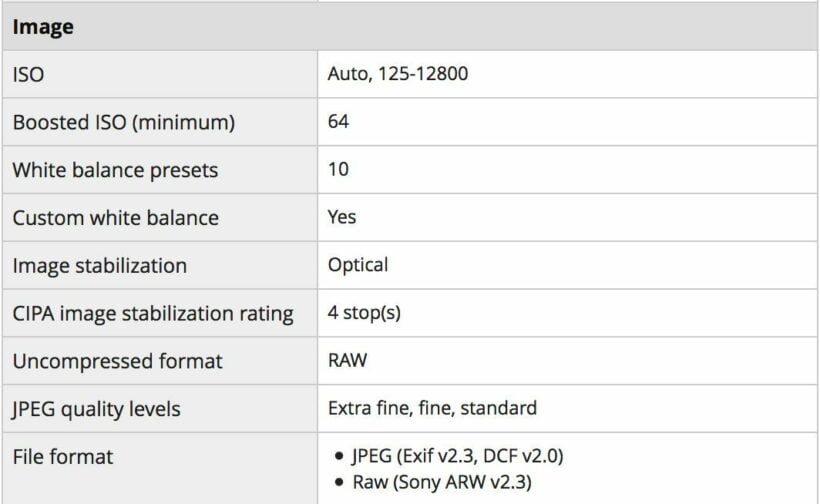Click the ISO row label
Image resolution: width=820 pixels, height=504 pixels.
click(27, 74)
